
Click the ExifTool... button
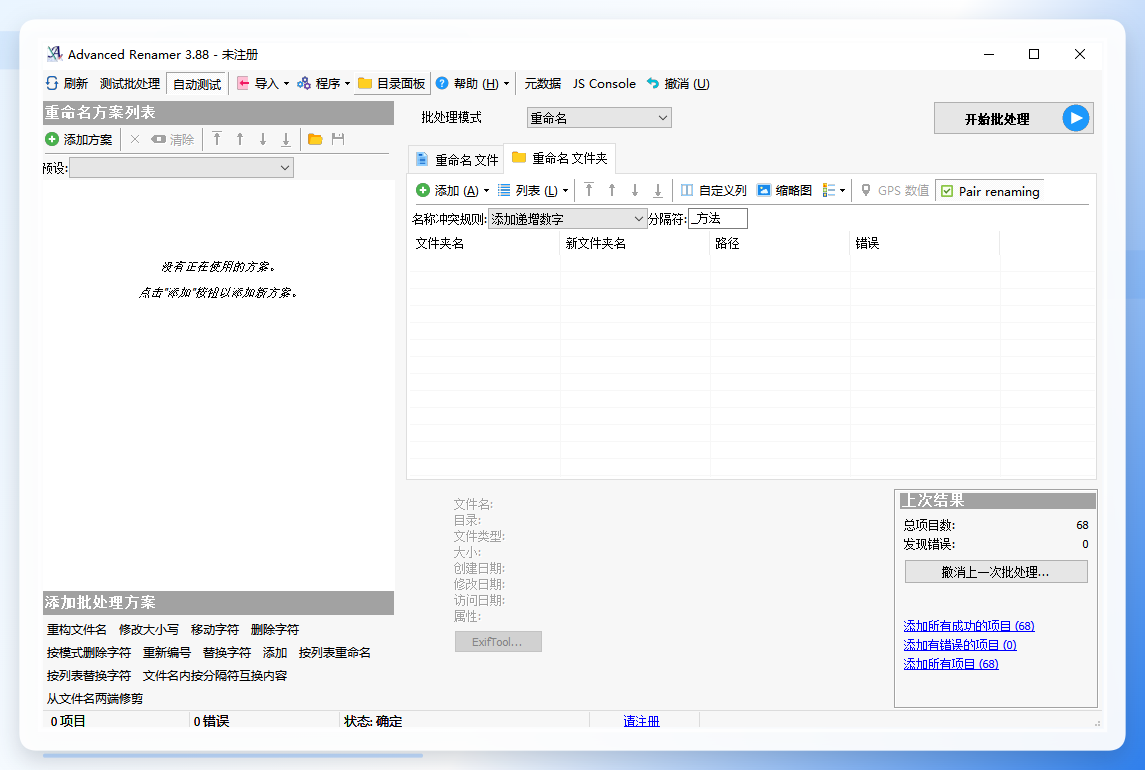[498, 641]
